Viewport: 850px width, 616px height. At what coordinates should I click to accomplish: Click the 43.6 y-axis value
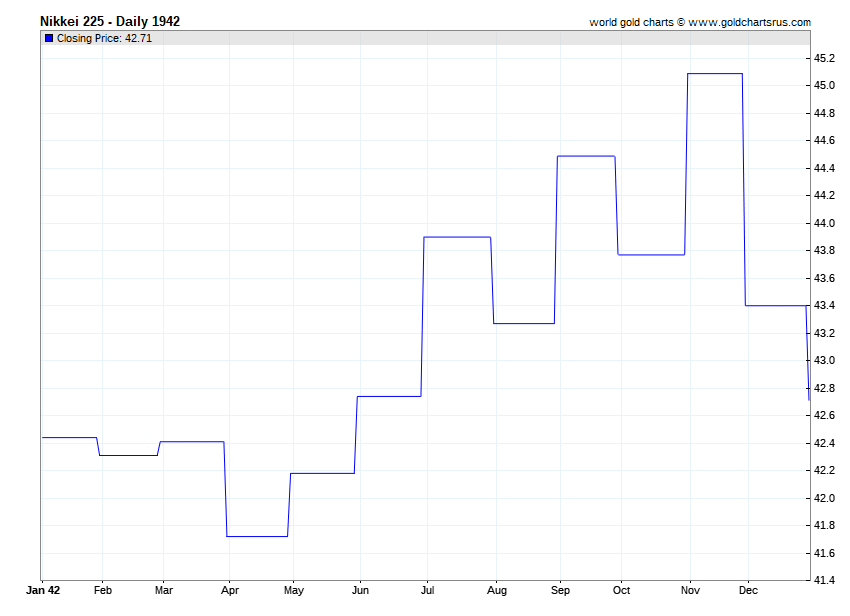coord(824,278)
